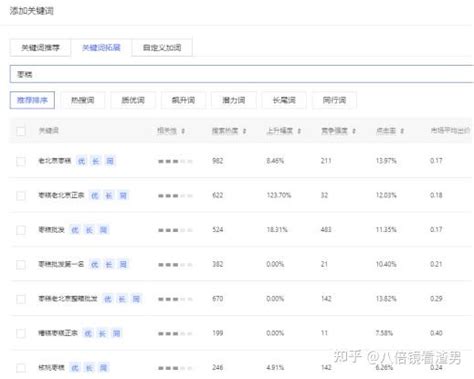Click 同 tag in row with heat 382
474x379 pixels.
coord(123,264)
